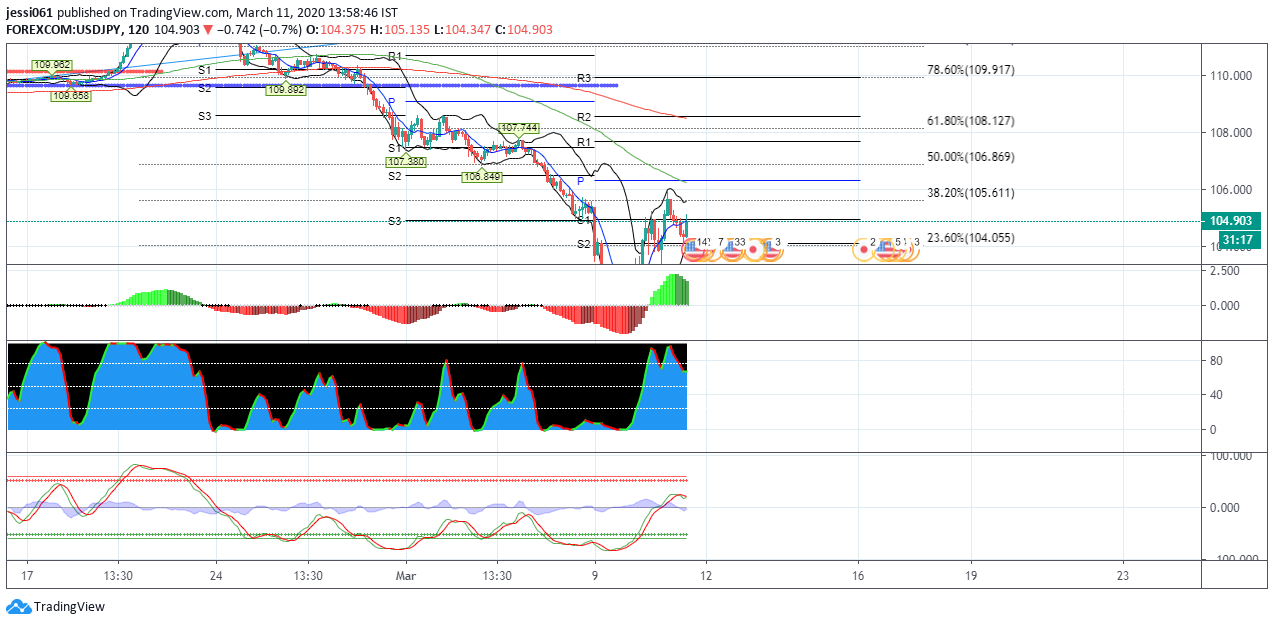Click 100.000 on the bottom oscillator scale
Image resolution: width=1274 pixels, height=625 pixels.
[x=1231, y=456]
